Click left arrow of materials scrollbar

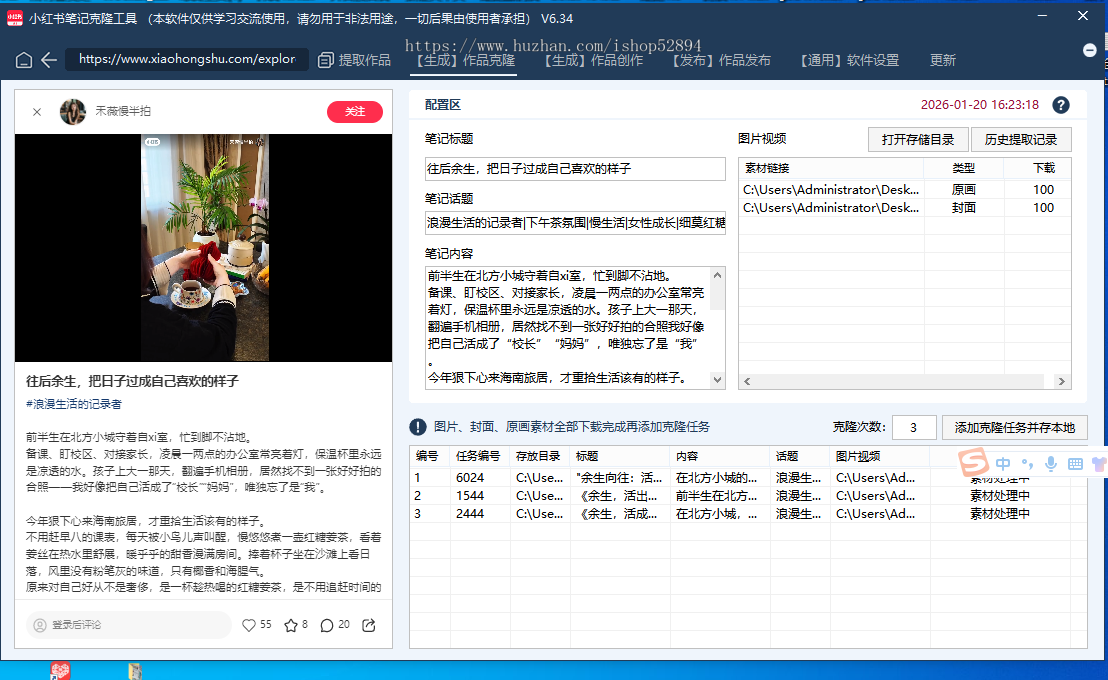point(747,382)
